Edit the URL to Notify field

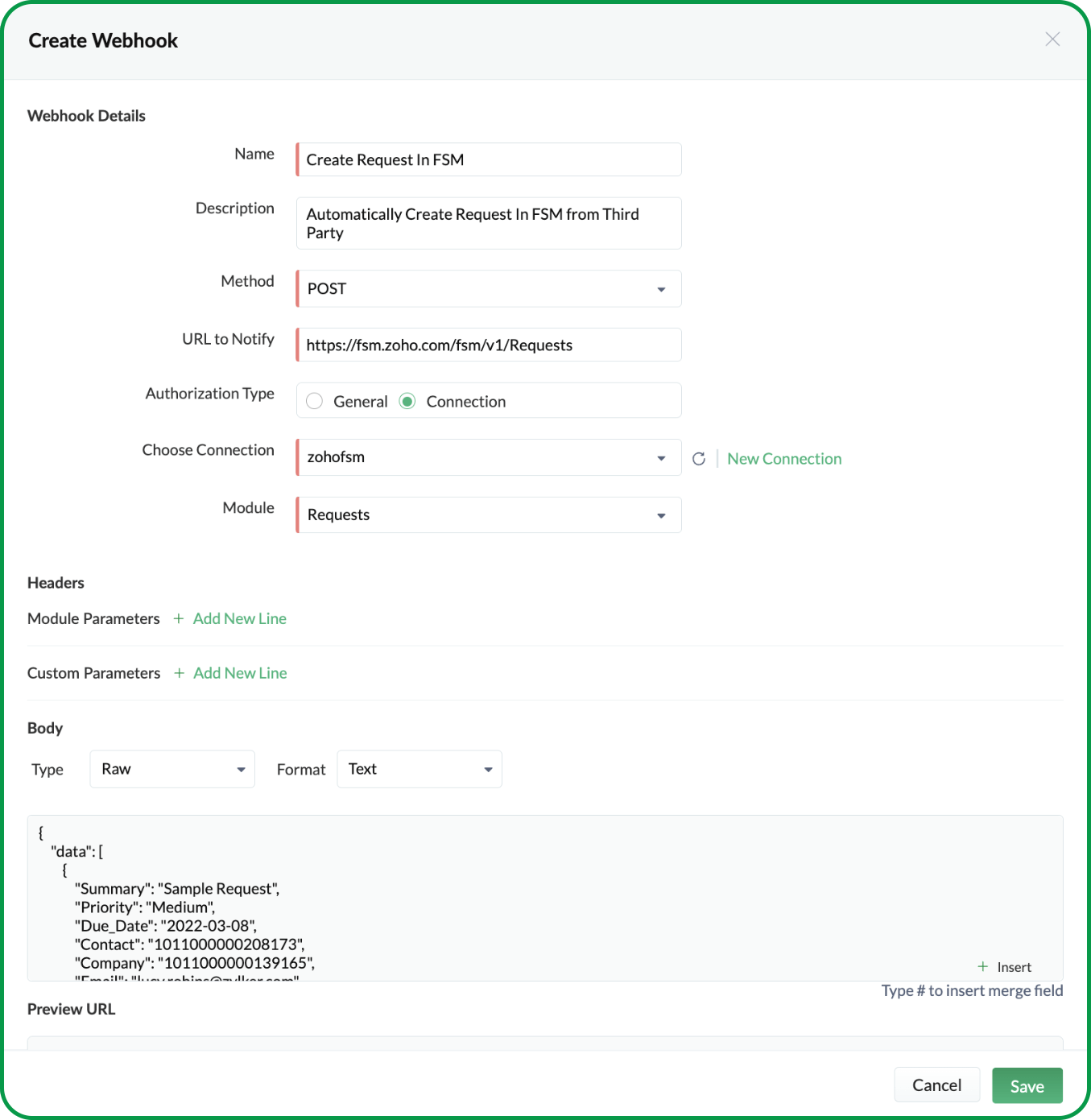click(488, 345)
